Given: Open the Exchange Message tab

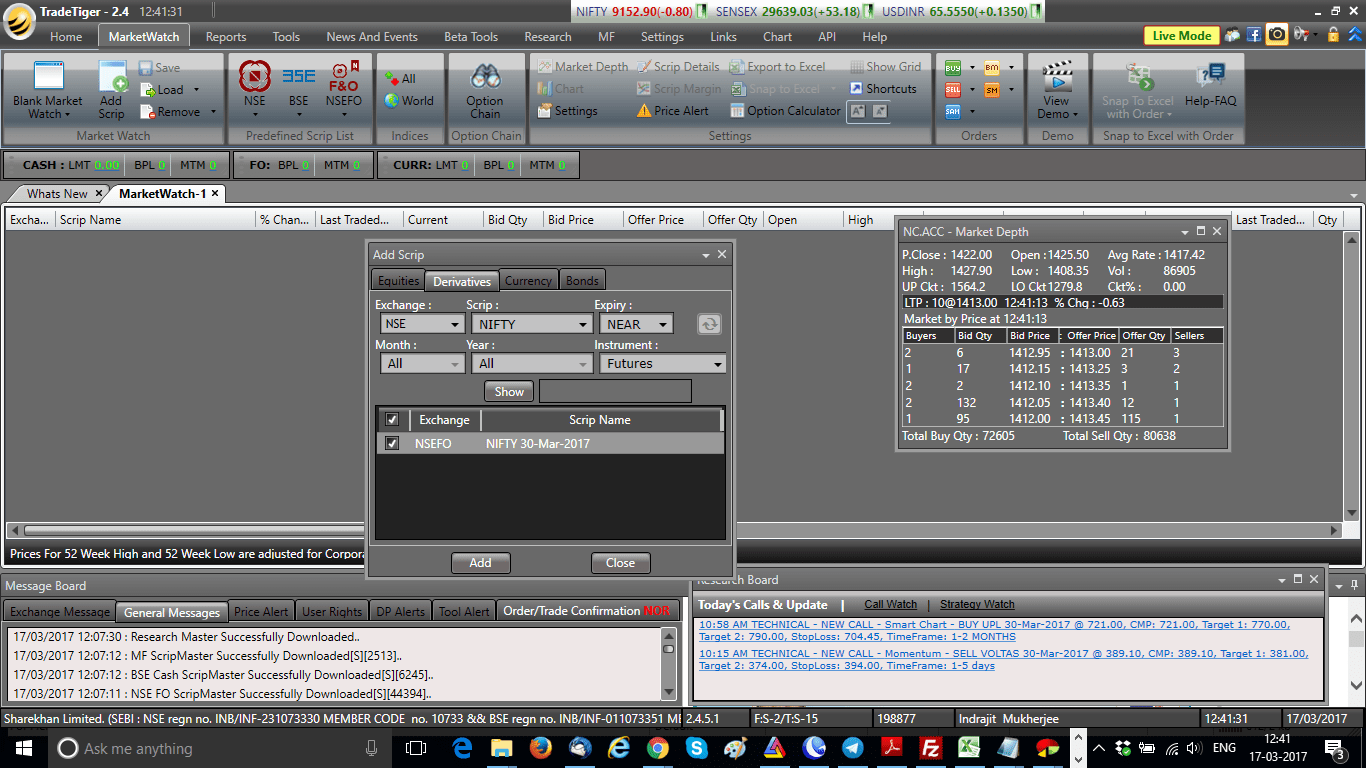Looking at the screenshot, I should coord(60,611).
